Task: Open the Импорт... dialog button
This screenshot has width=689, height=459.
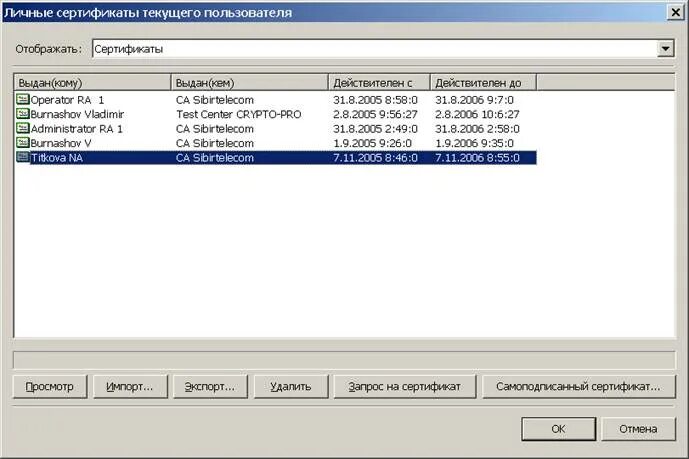Action: click(x=131, y=387)
